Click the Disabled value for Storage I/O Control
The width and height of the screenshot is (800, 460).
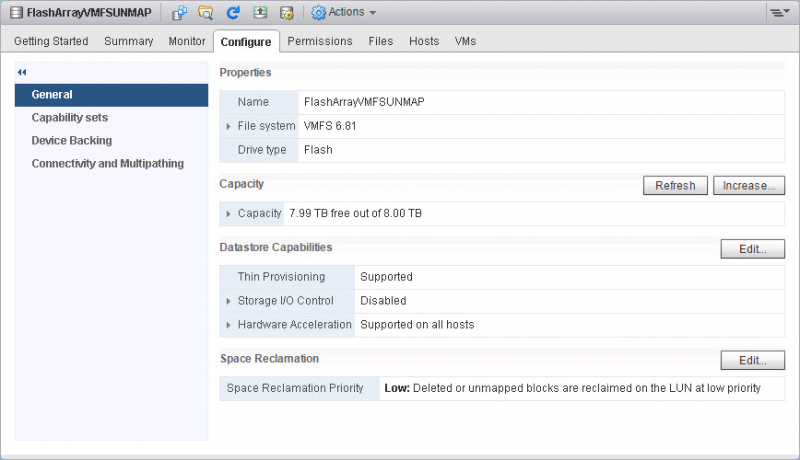pos(383,301)
